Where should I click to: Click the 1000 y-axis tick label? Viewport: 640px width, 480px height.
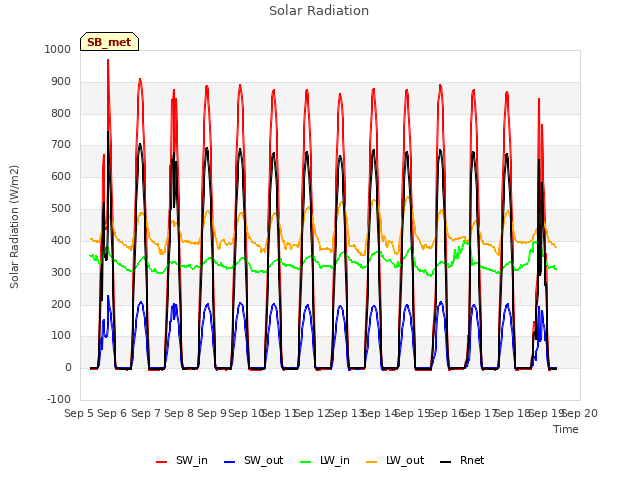tap(58, 49)
